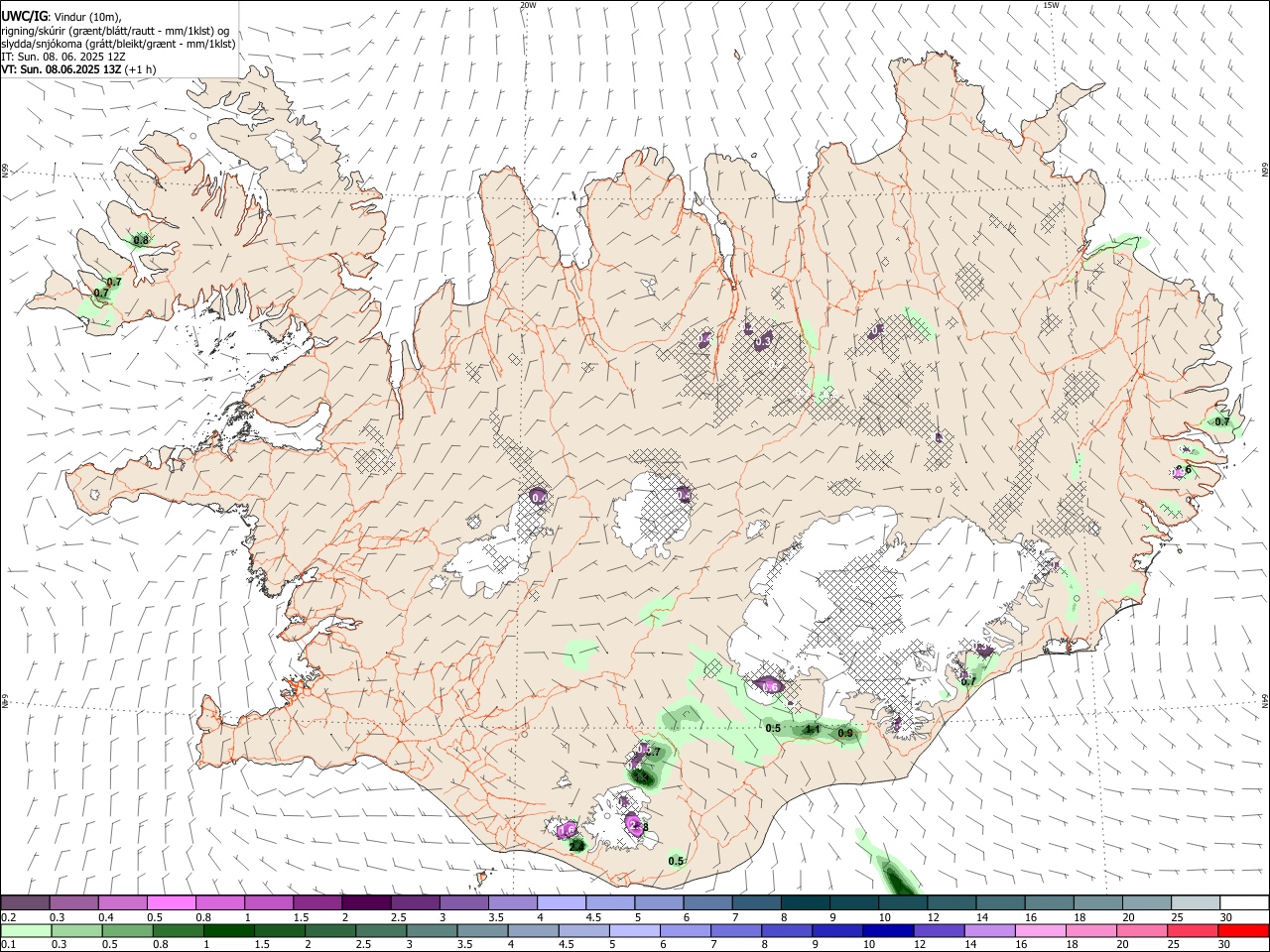The width and height of the screenshot is (1270, 952).
Task: Click the dark green offshore rain band
Action: click(899, 877)
